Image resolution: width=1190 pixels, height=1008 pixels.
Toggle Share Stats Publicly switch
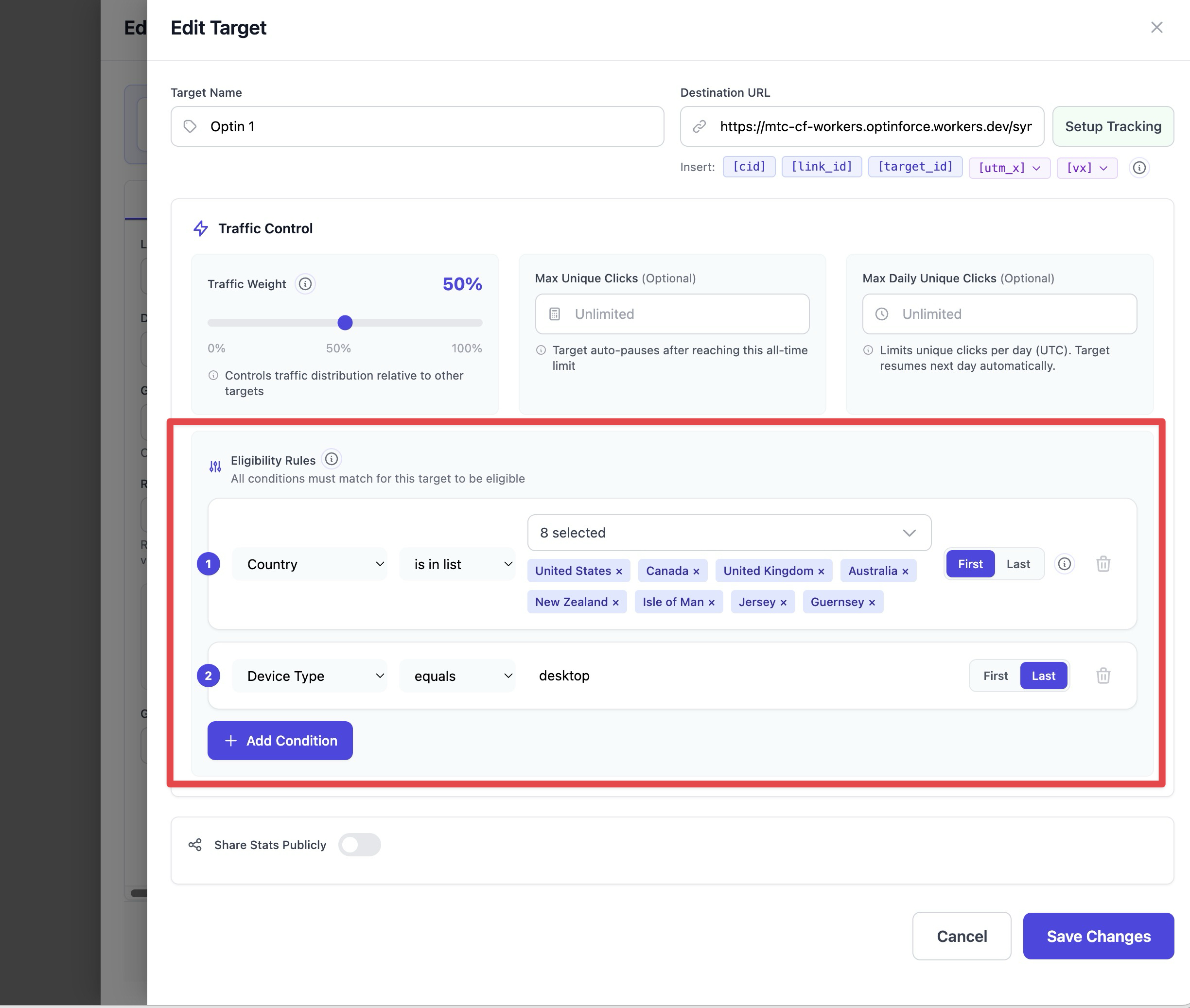point(360,845)
